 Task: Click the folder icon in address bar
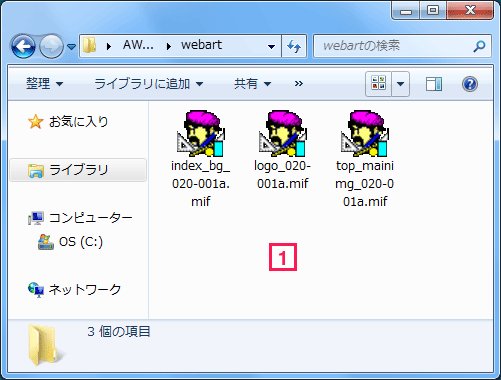[89, 45]
